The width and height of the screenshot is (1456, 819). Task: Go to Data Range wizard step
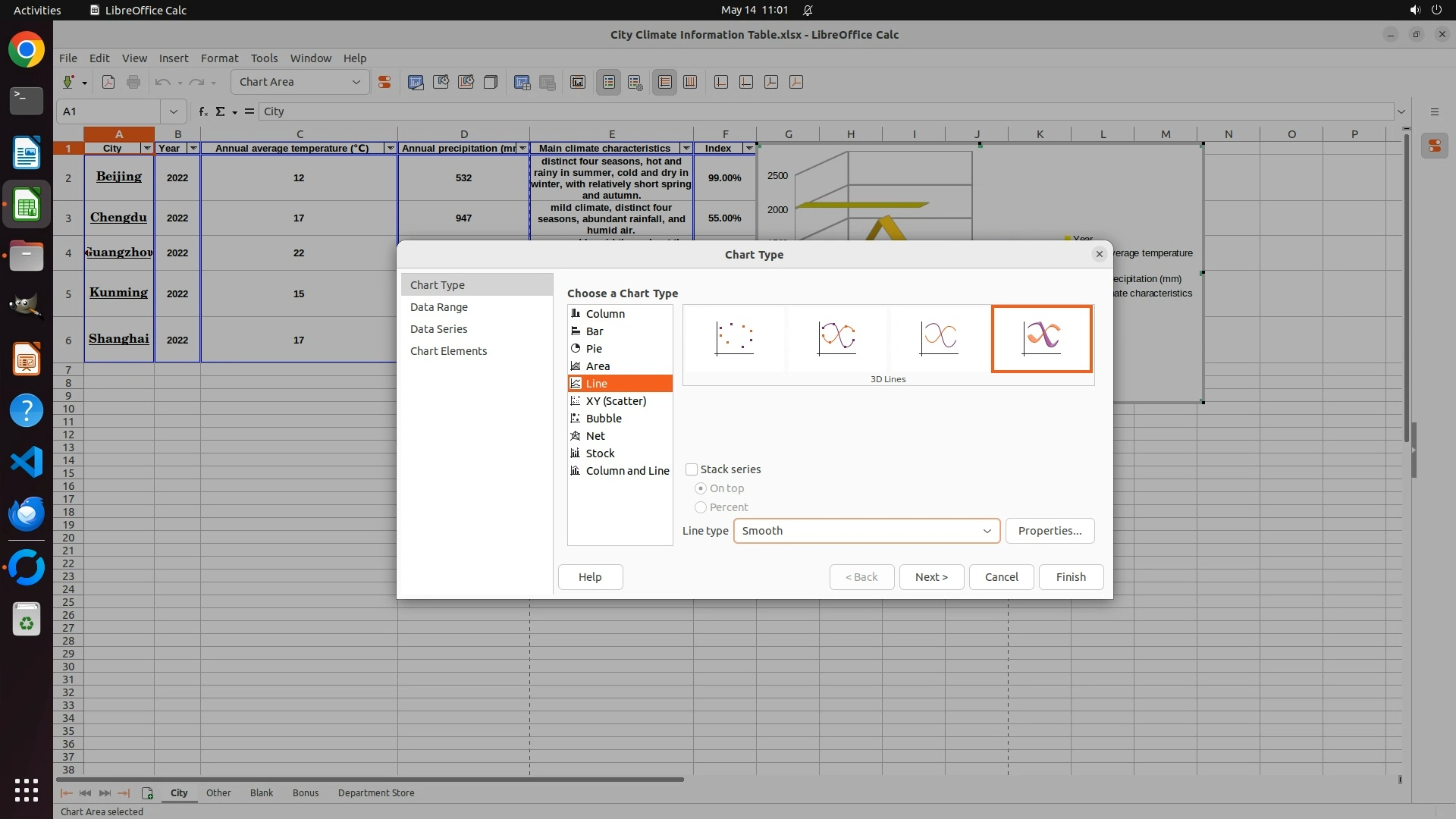point(439,307)
